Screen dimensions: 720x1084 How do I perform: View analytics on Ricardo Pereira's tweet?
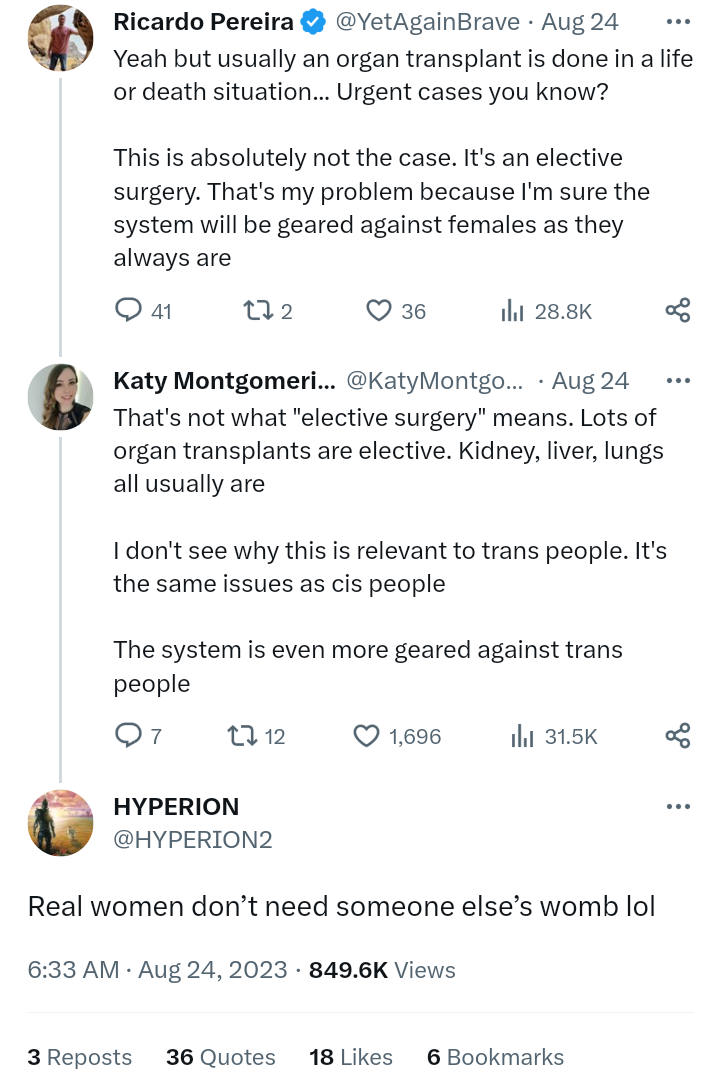[x=513, y=311]
